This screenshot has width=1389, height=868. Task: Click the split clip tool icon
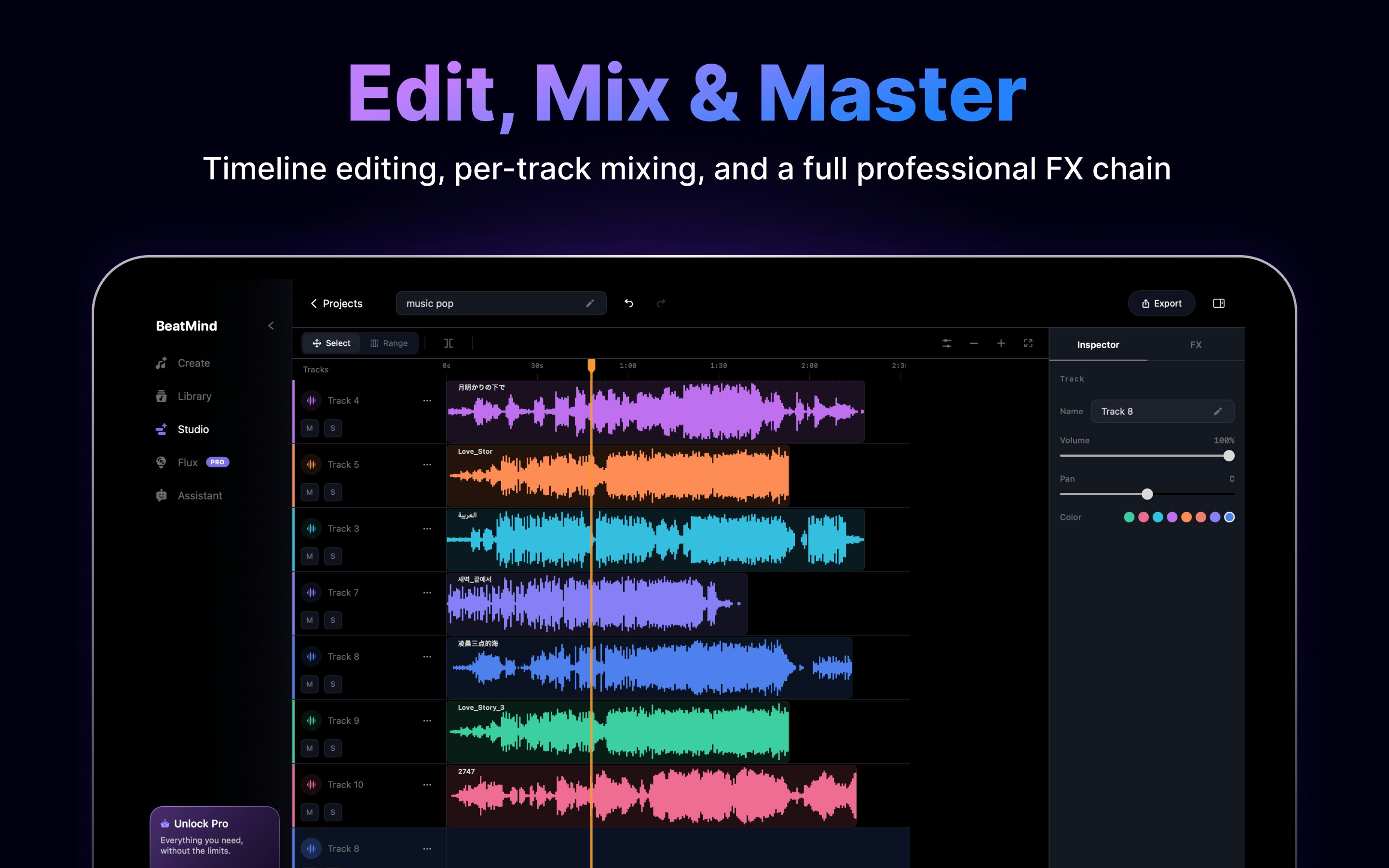448,343
